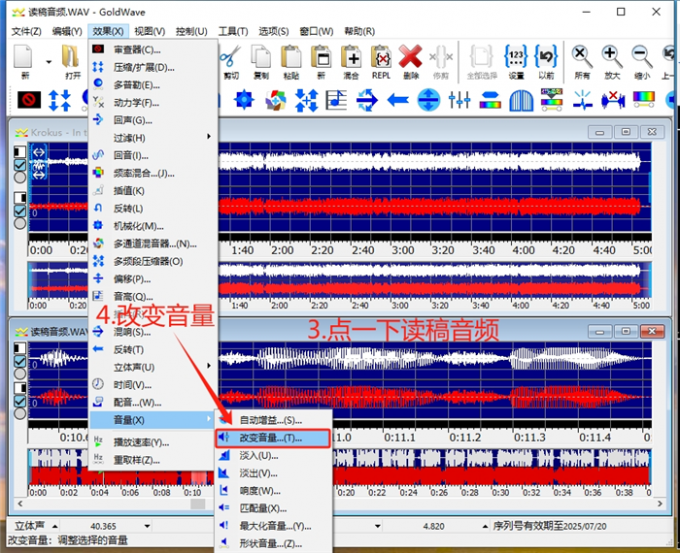Image resolution: width=680 pixels, height=553 pixels.
Task: Choose 压缩/扩展(D) effect menu entry
Action: pos(154,67)
